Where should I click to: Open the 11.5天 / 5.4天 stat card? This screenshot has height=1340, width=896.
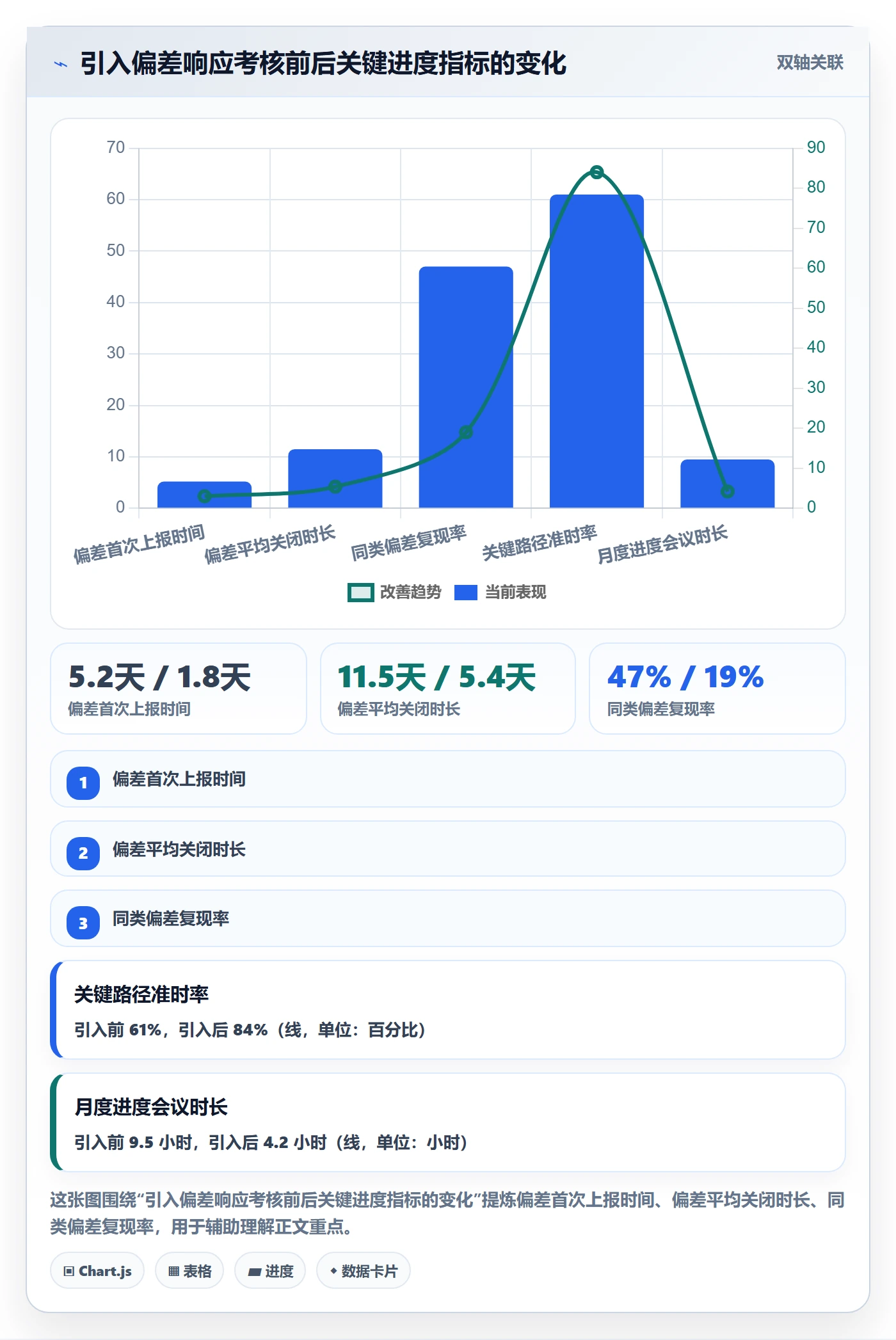point(448,689)
